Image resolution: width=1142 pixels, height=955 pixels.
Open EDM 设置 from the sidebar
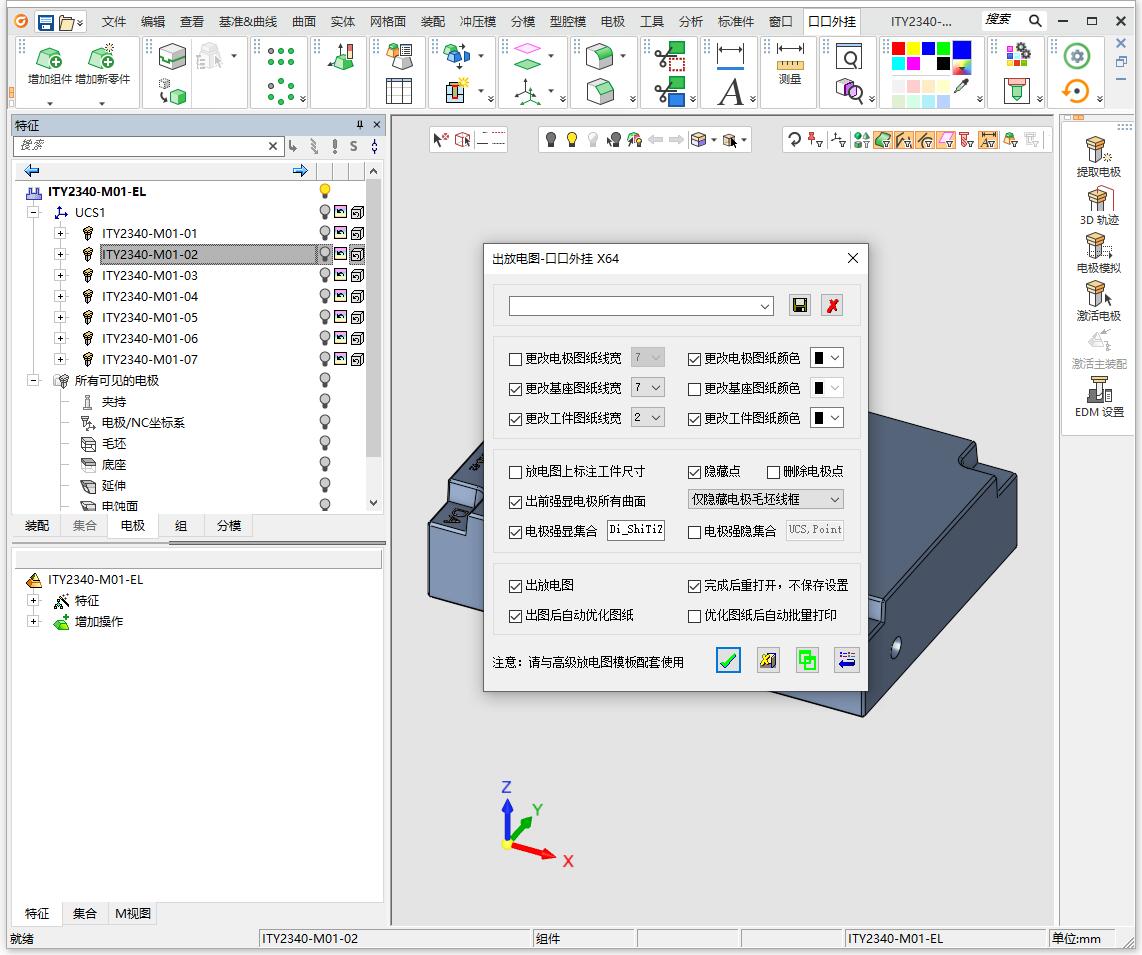[x=1098, y=396]
